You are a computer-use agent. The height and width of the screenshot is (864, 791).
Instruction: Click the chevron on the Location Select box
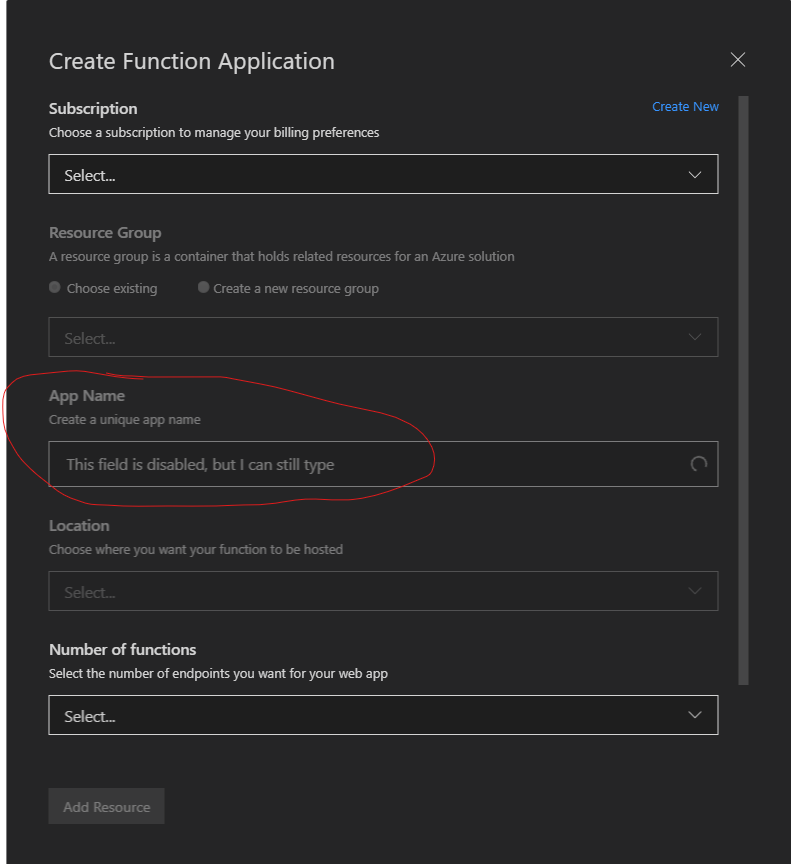click(695, 591)
